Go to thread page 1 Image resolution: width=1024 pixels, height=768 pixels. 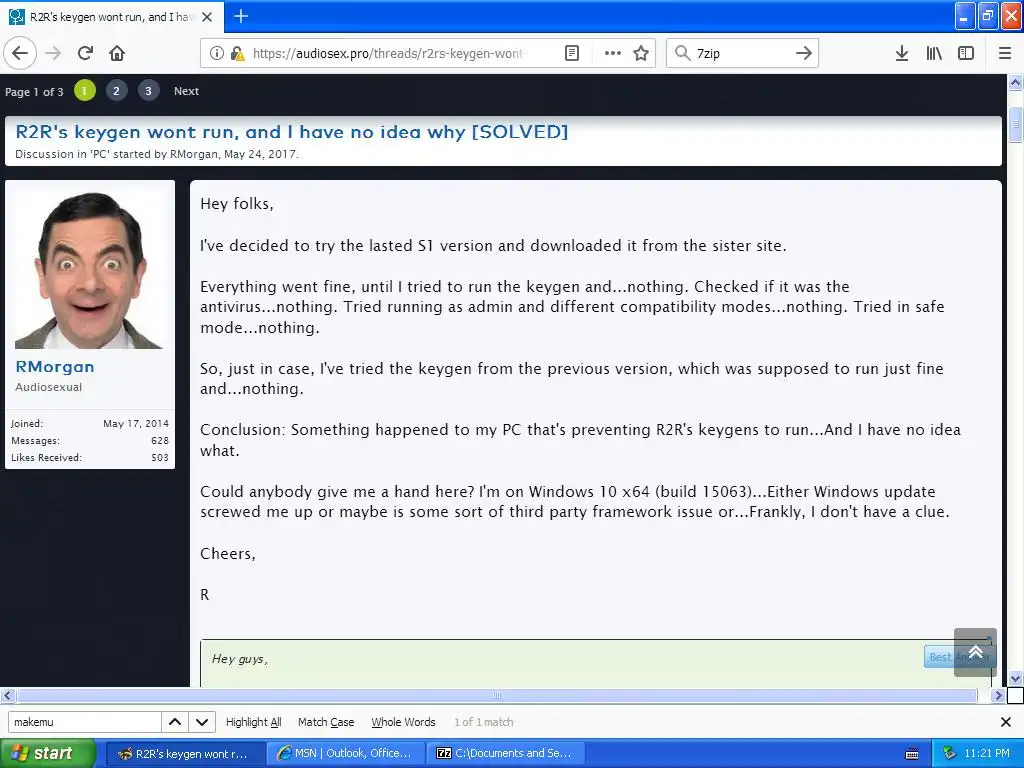tap(85, 91)
